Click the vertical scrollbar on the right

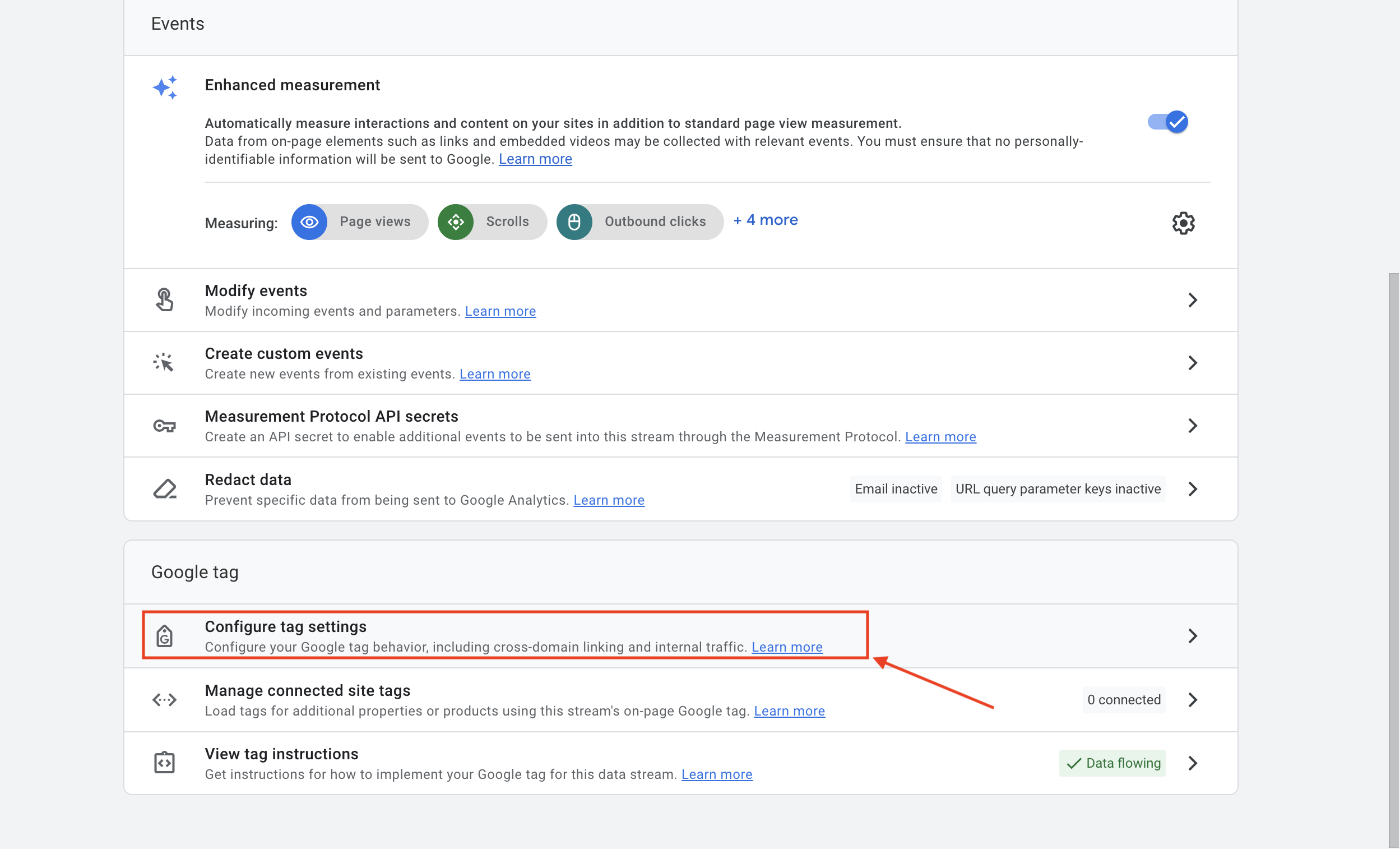(x=1393, y=560)
